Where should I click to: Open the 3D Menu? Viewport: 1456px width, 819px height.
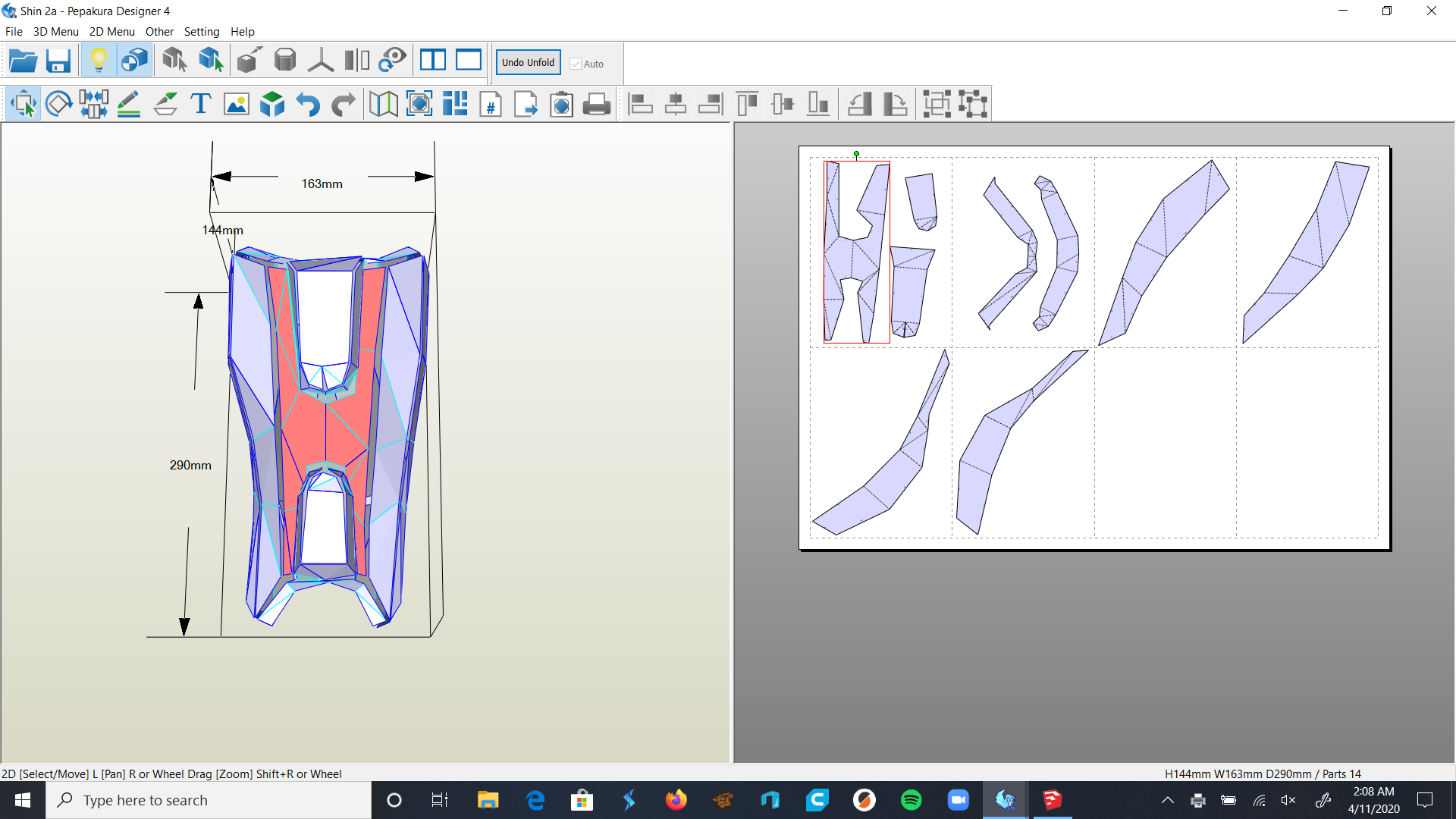click(56, 32)
